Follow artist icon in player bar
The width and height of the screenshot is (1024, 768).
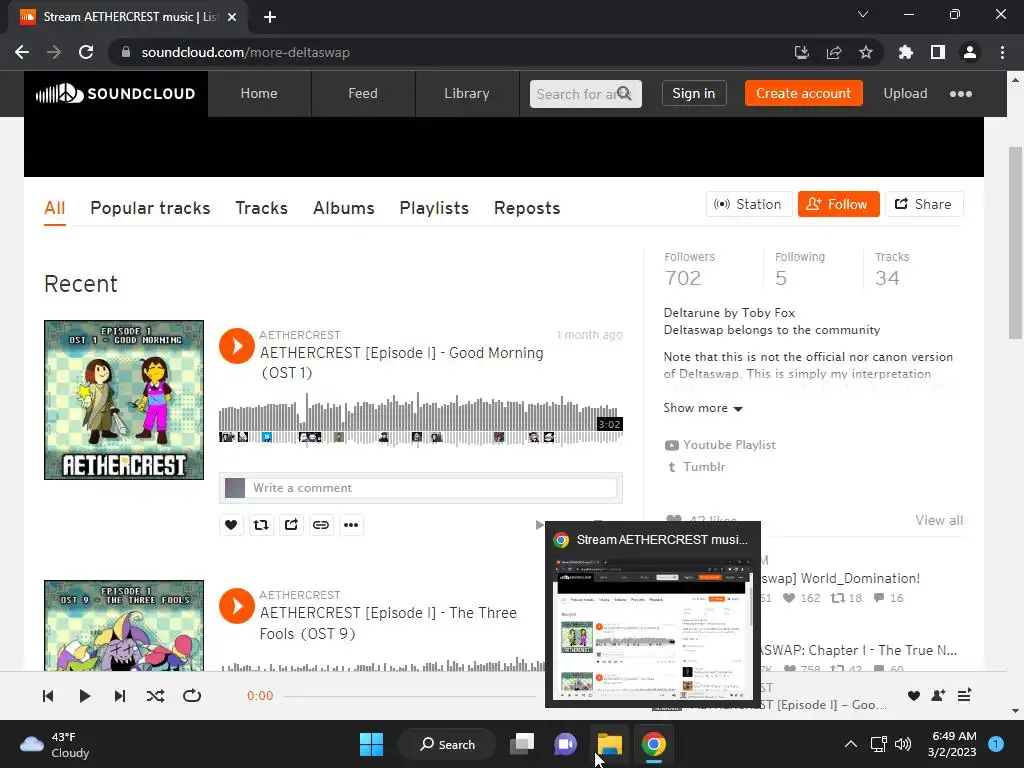click(x=938, y=696)
